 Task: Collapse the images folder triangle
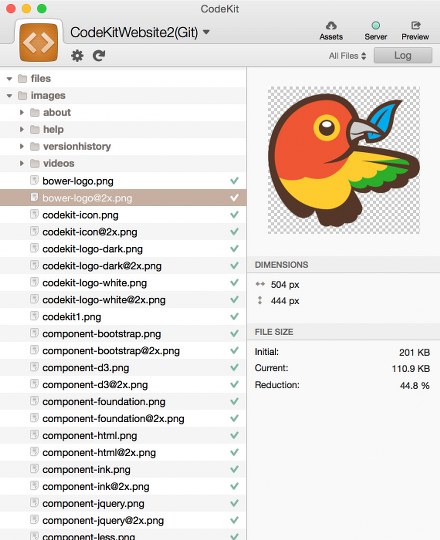click(x=9, y=96)
